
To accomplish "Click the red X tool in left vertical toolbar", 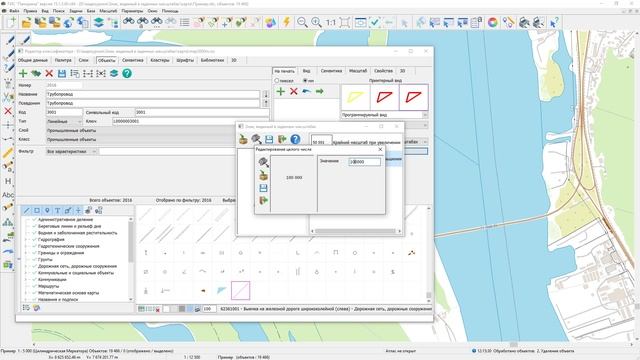I will pos(8,111).
